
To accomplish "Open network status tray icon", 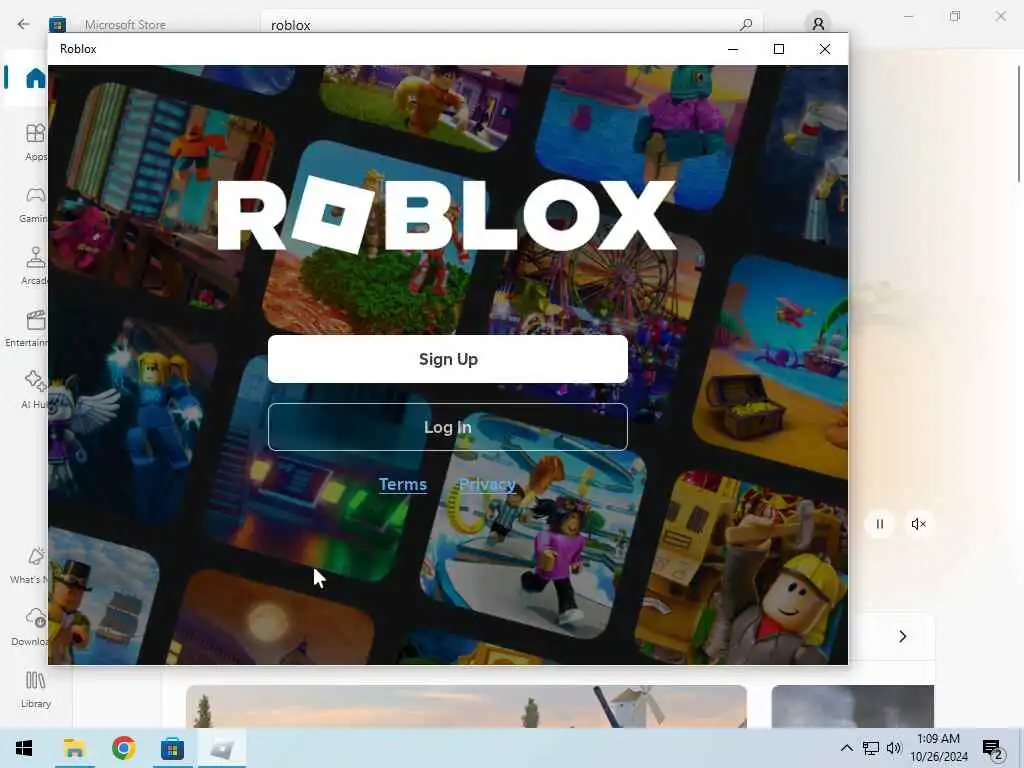I will 870,748.
